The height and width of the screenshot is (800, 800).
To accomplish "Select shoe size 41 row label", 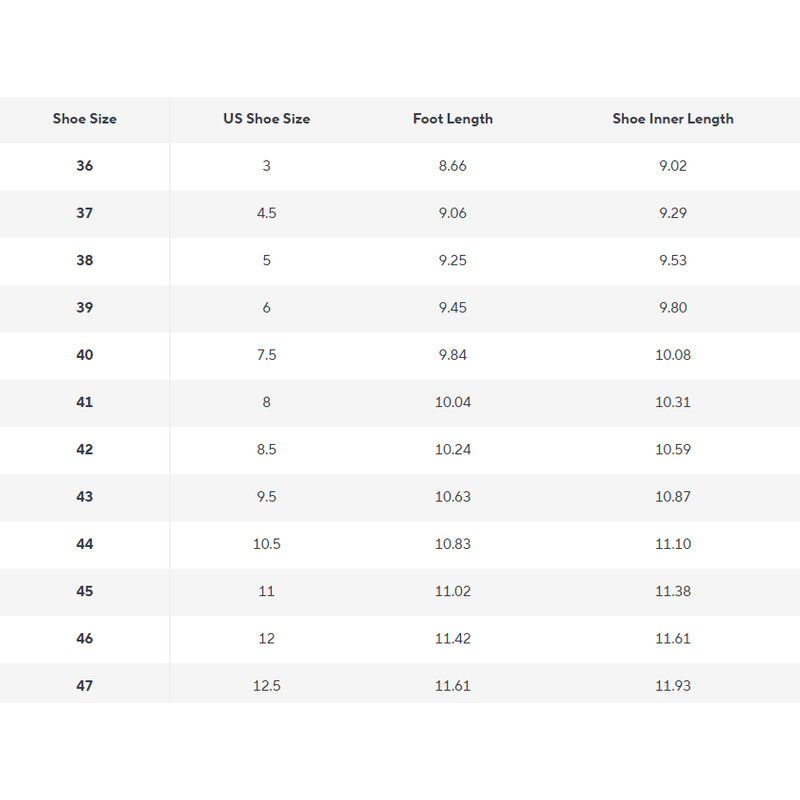I will click(x=85, y=402).
